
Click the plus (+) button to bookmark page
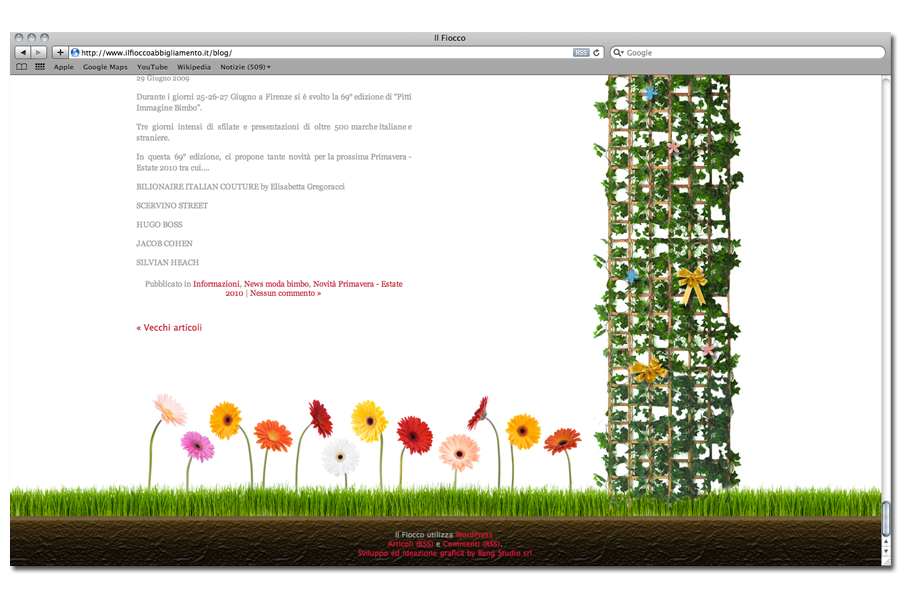click(61, 52)
